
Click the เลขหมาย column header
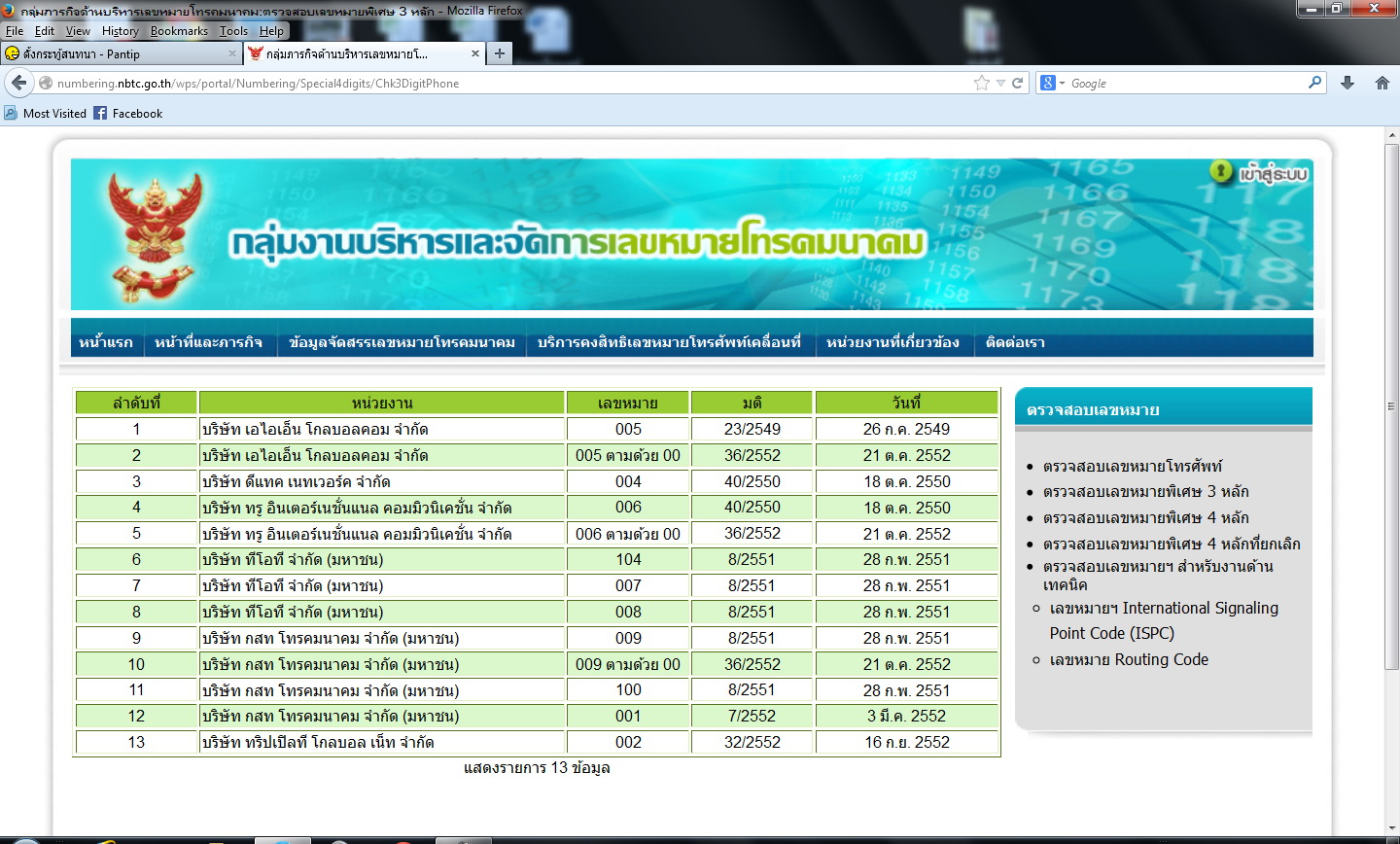coord(628,403)
